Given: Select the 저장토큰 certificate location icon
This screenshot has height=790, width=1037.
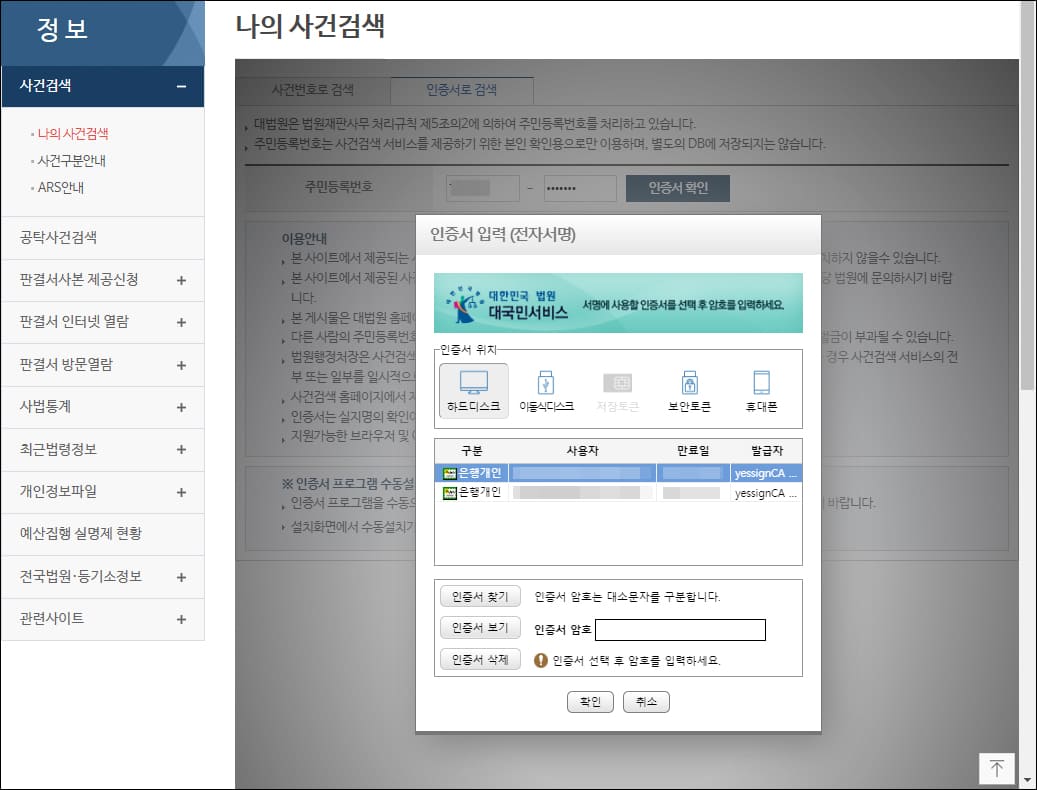Looking at the screenshot, I should pos(617,390).
